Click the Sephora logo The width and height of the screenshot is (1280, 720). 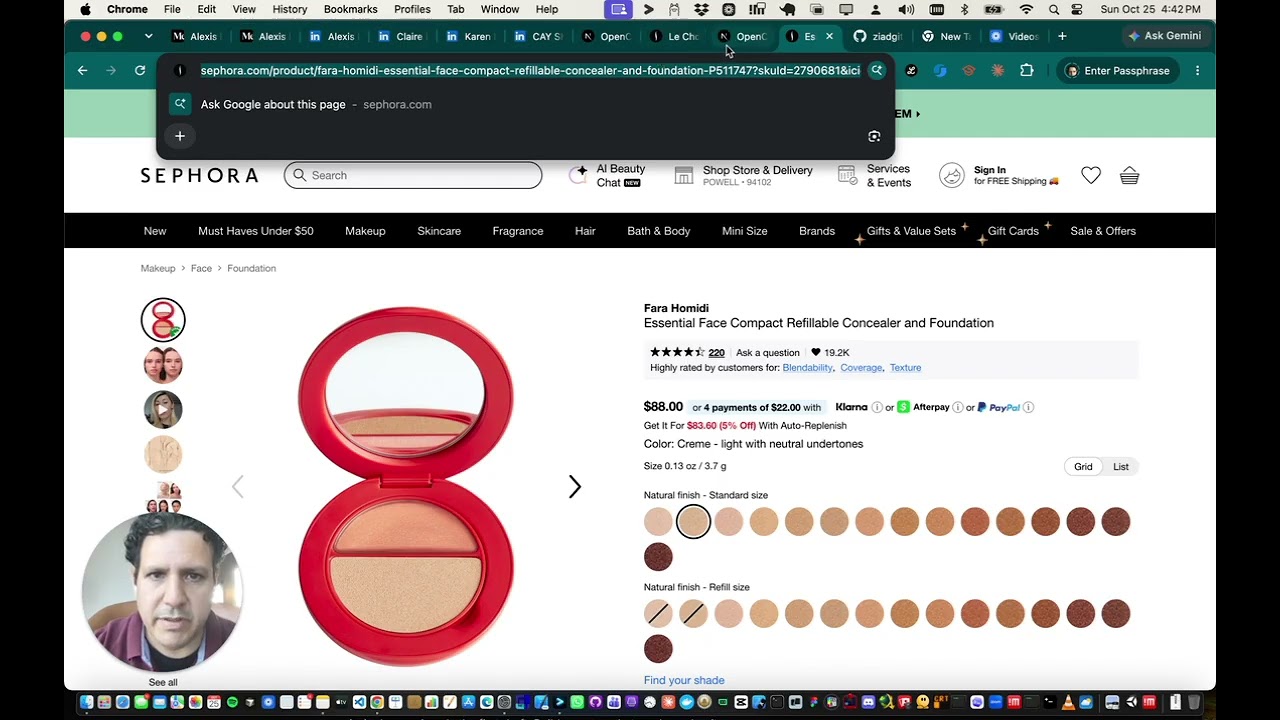pyautogui.click(x=199, y=176)
